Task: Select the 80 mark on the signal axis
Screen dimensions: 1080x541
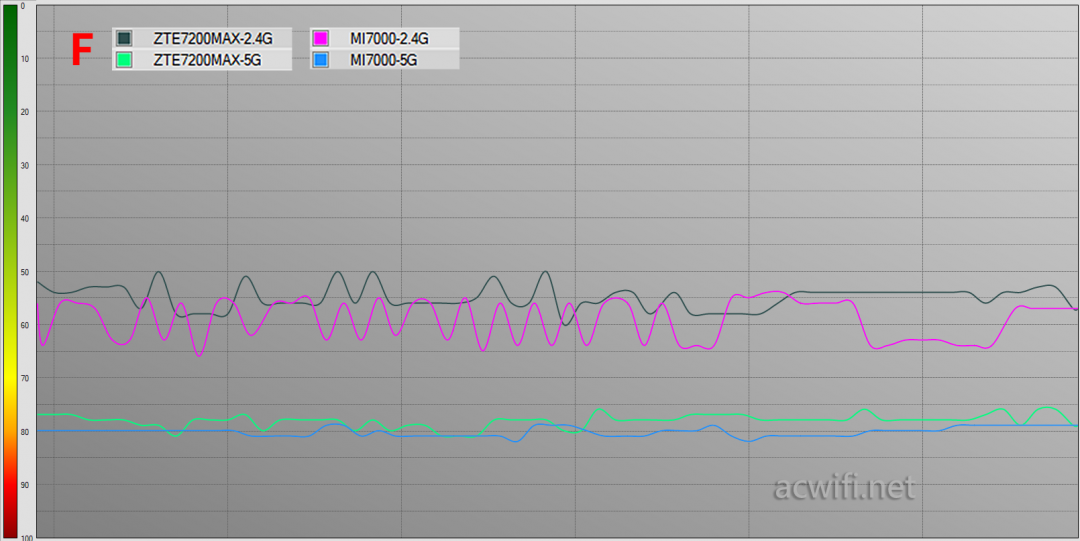Action: 23,431
